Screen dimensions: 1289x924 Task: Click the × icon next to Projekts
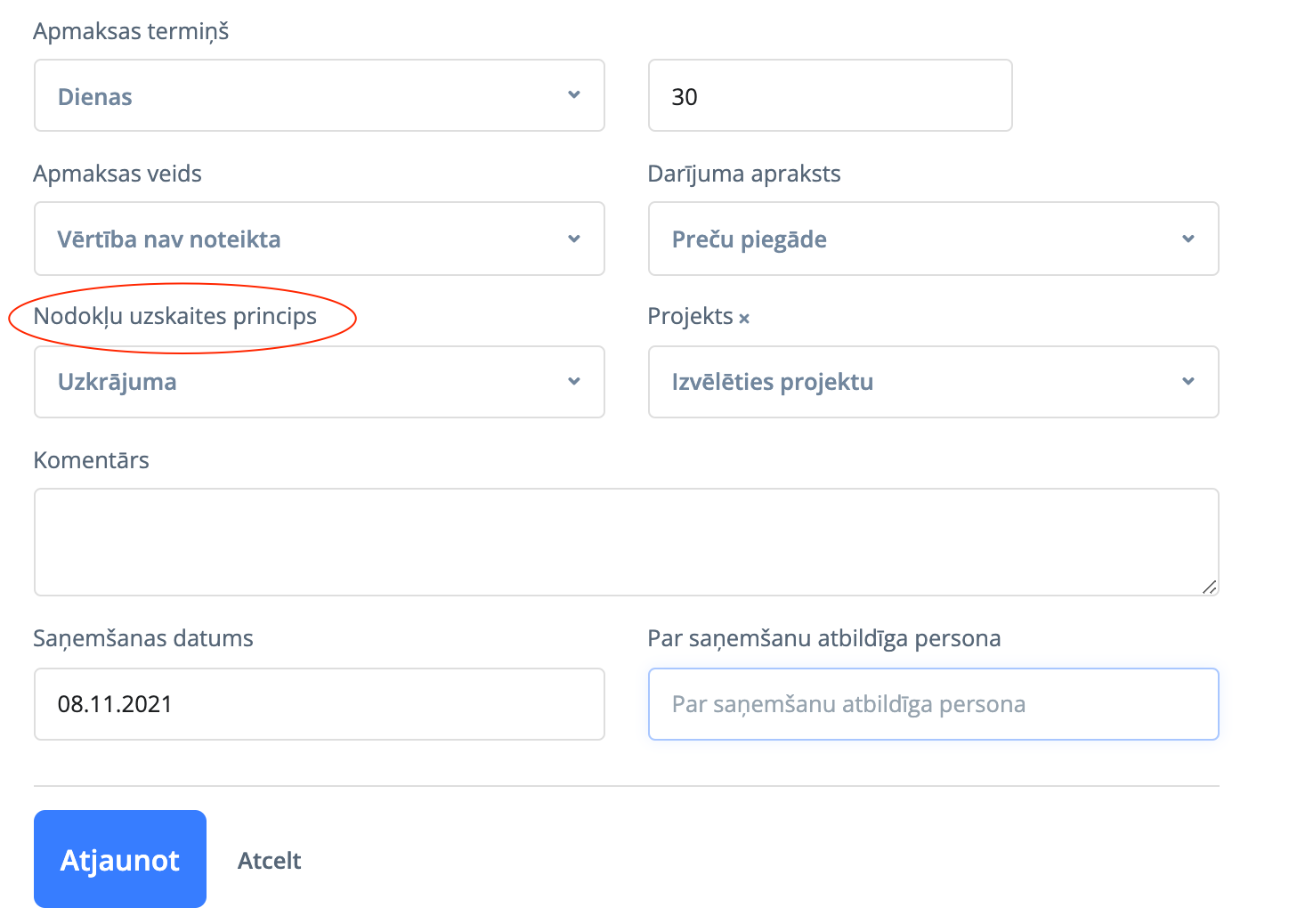(744, 318)
